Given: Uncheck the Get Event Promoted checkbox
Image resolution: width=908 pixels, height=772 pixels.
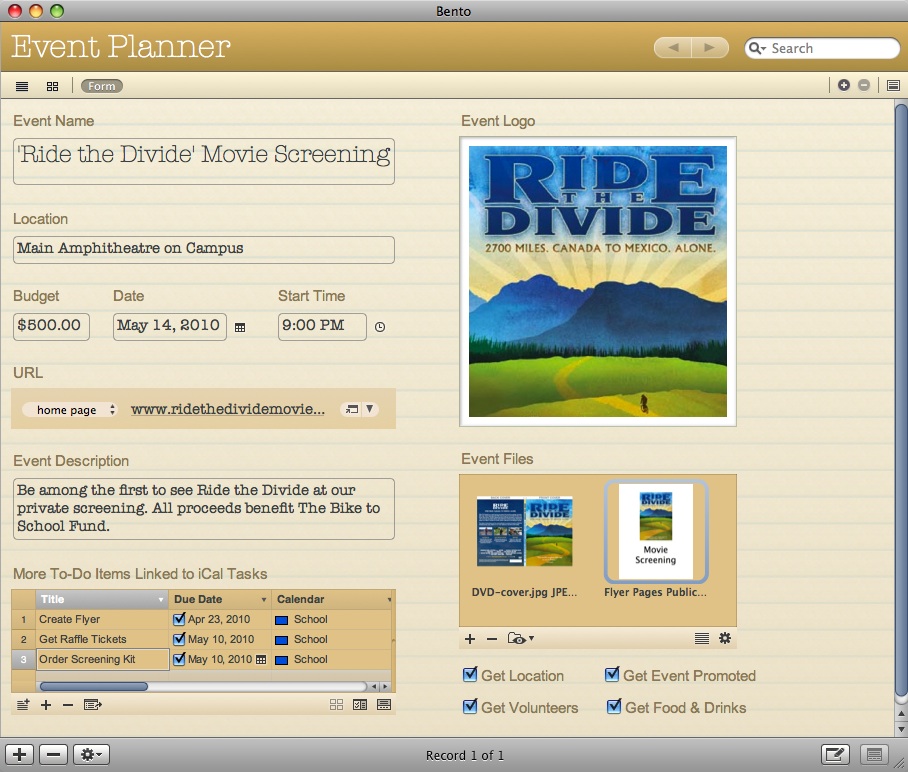Looking at the screenshot, I should 612,675.
